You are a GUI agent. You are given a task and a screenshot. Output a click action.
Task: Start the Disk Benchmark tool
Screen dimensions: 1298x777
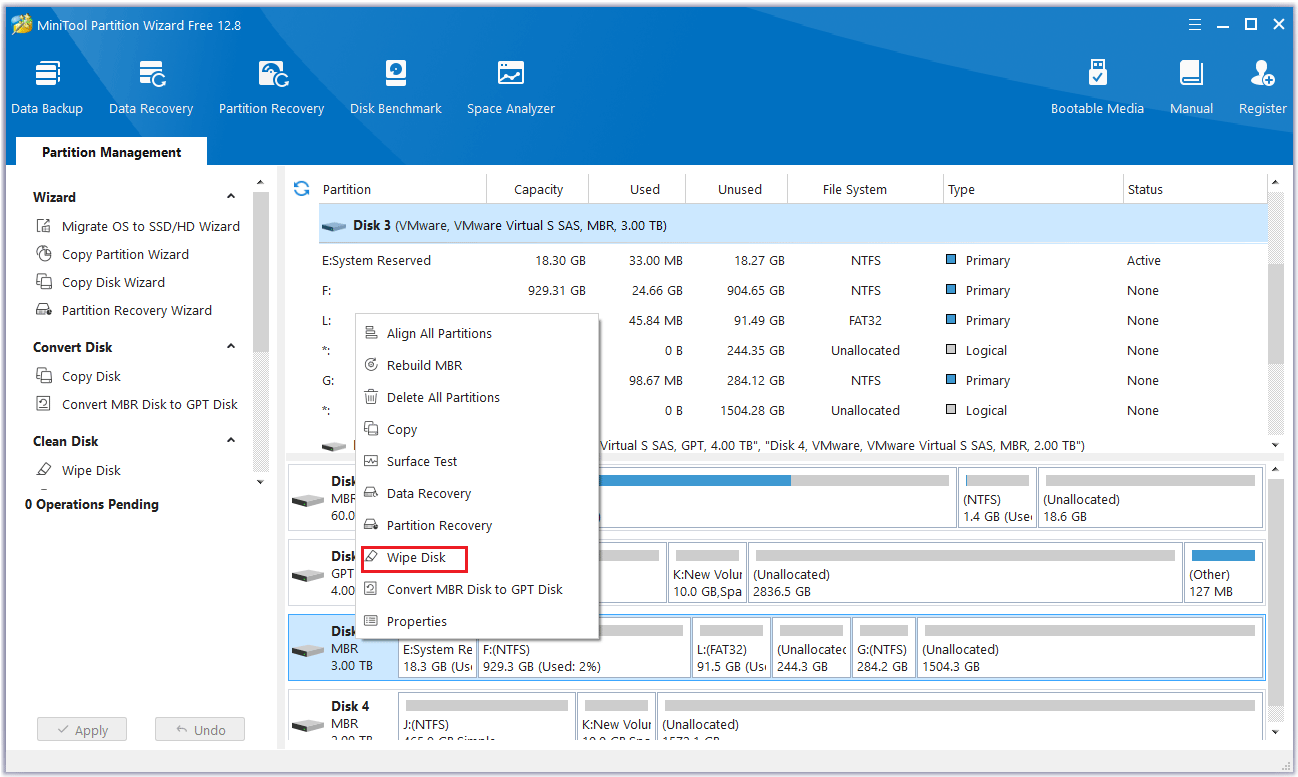(x=396, y=88)
